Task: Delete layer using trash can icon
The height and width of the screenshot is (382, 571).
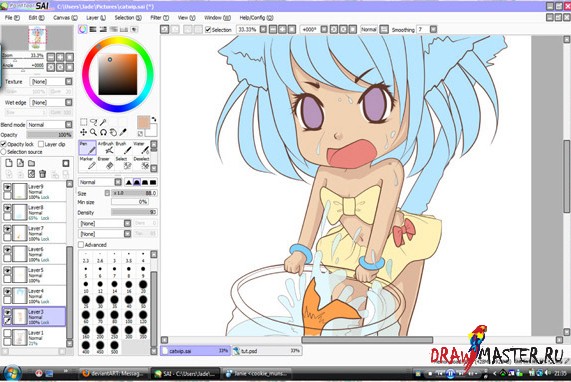Action: click(43, 174)
